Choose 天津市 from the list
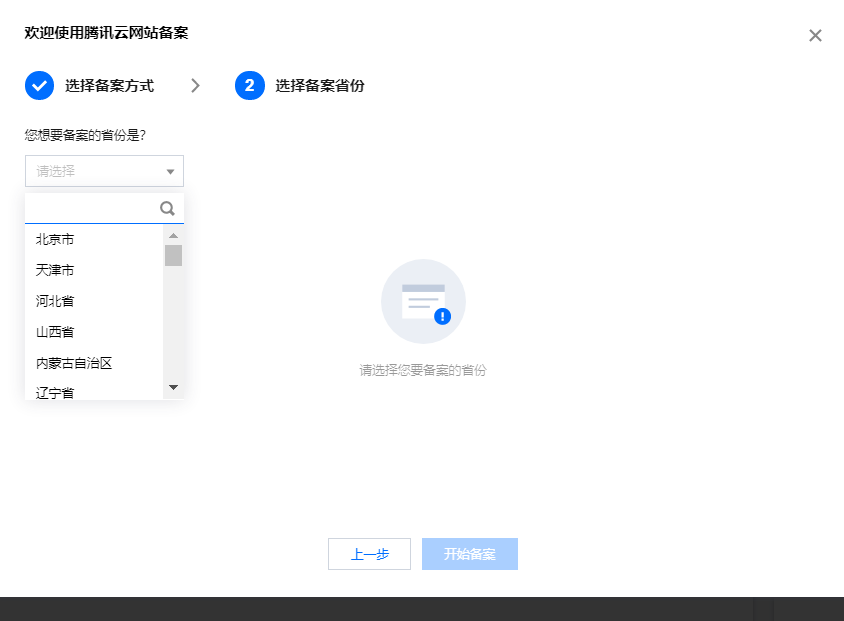The height and width of the screenshot is (621, 844). (94, 270)
